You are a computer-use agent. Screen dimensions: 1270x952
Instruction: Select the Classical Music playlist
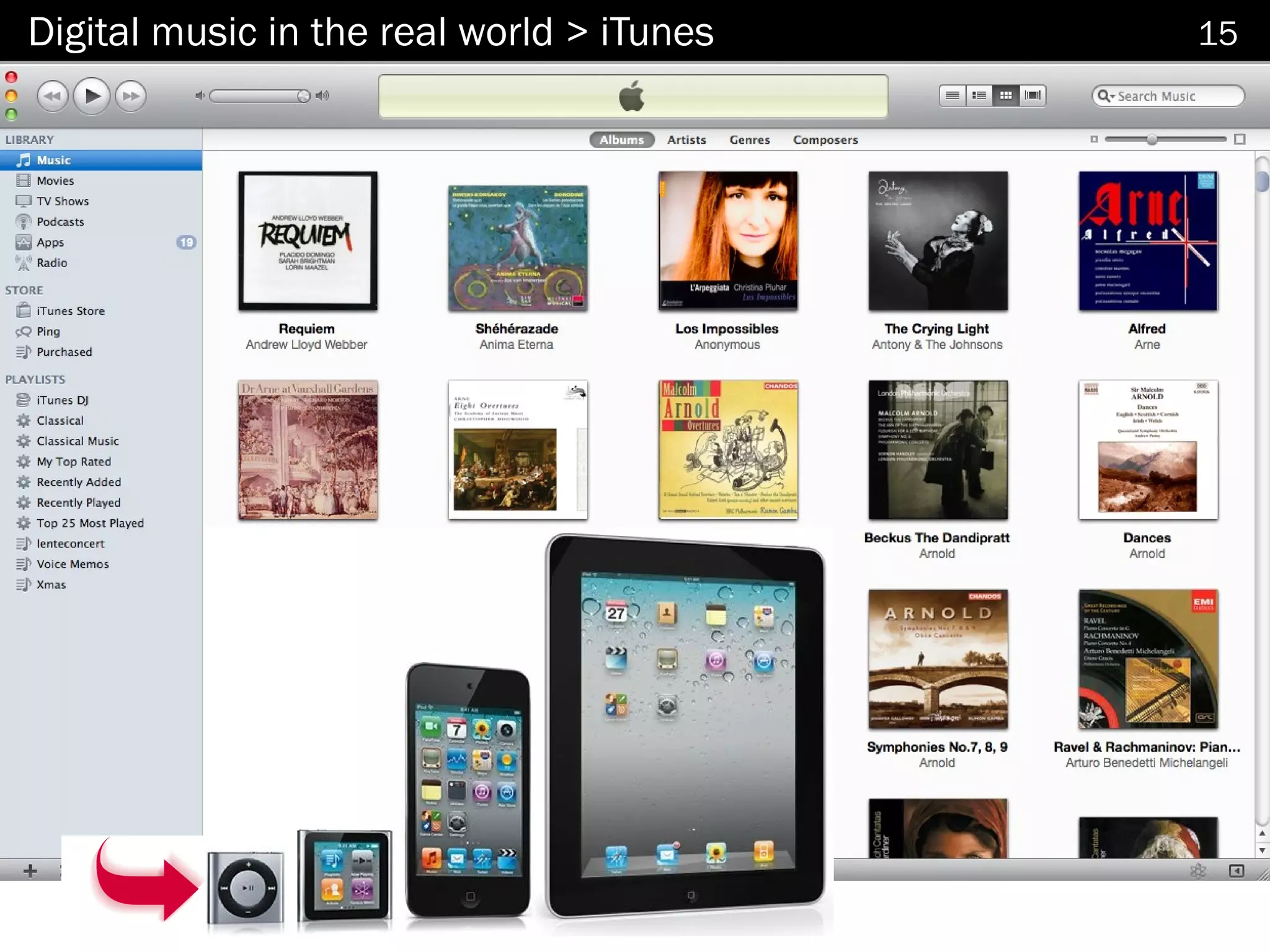click(x=101, y=441)
